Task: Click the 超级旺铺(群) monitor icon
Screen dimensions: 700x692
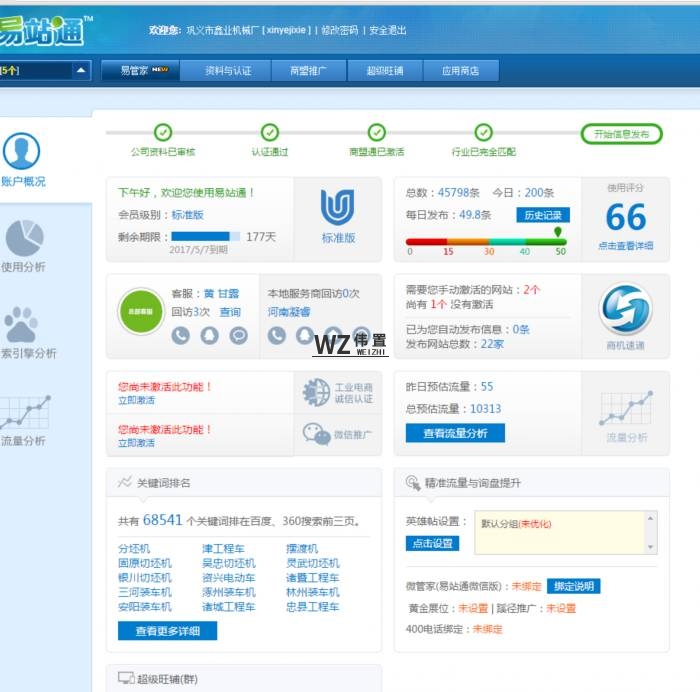Action: [x=126, y=678]
